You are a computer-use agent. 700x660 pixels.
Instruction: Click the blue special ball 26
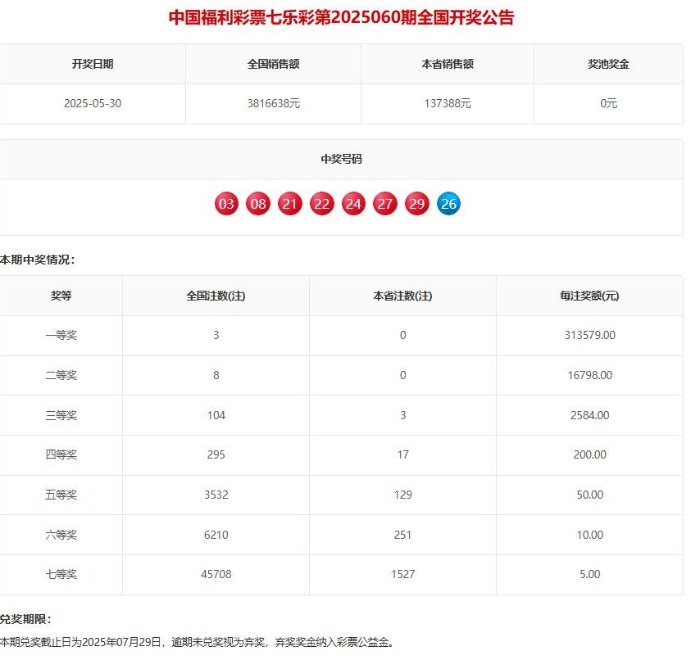coord(449,204)
